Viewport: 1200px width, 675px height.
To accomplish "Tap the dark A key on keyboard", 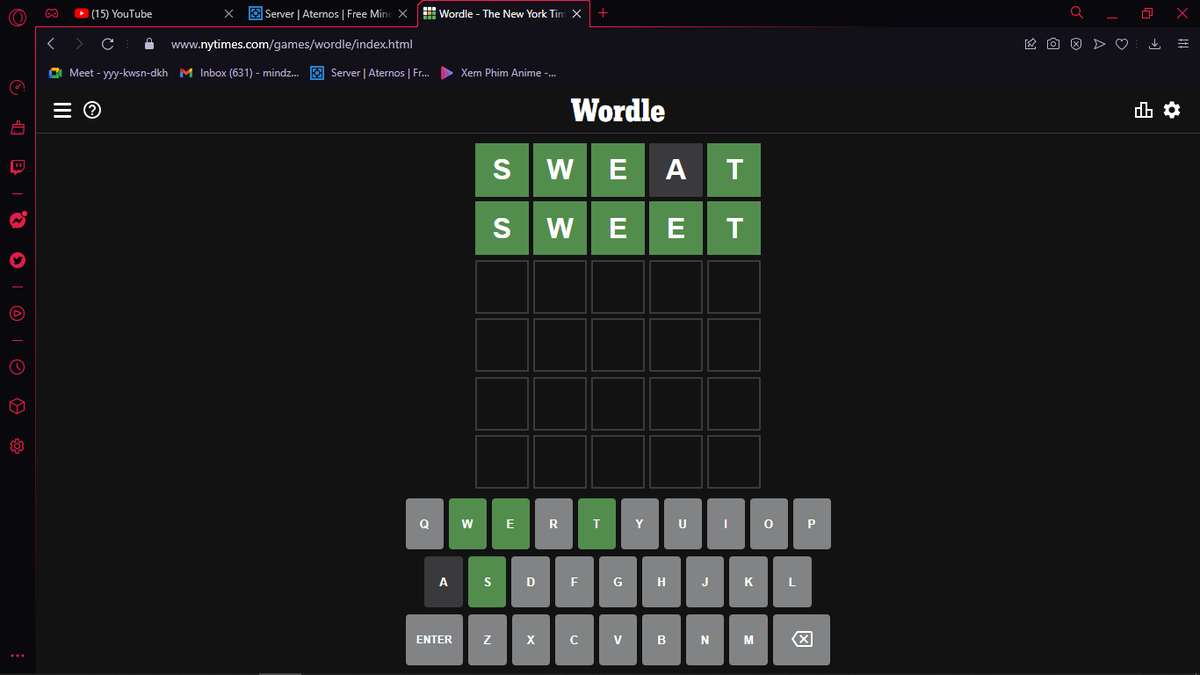I will 443,582.
